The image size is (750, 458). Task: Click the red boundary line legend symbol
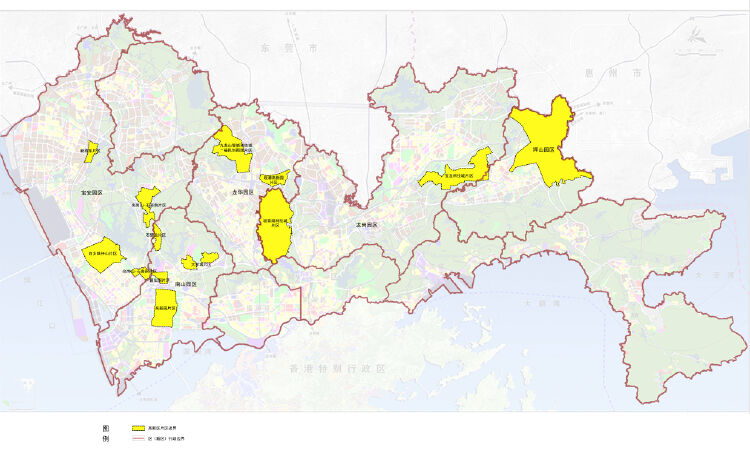[139, 439]
